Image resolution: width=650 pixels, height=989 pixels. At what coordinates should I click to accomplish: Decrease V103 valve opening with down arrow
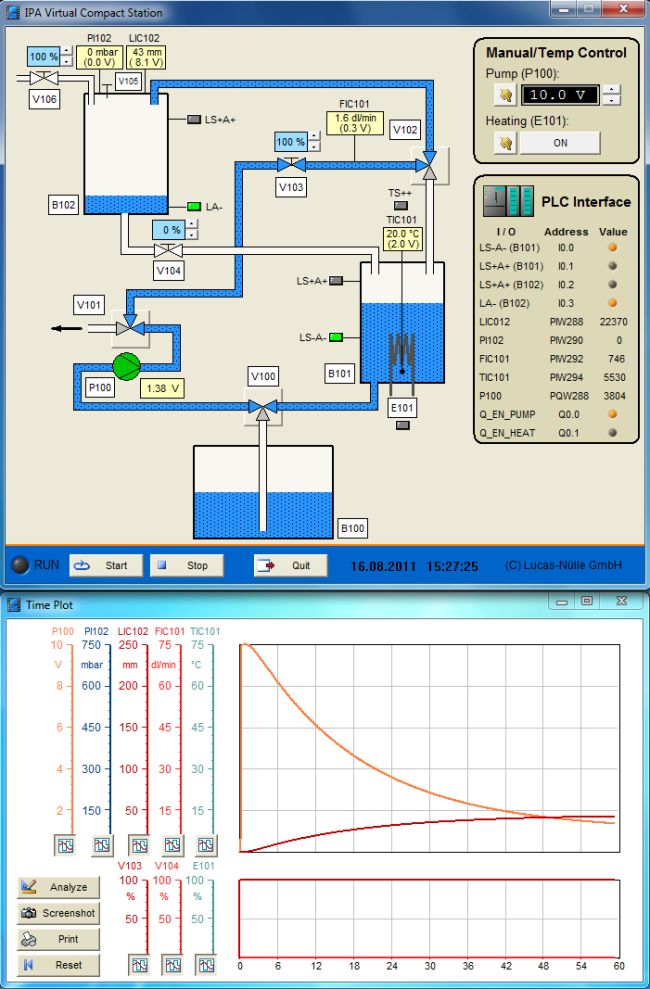point(314,147)
